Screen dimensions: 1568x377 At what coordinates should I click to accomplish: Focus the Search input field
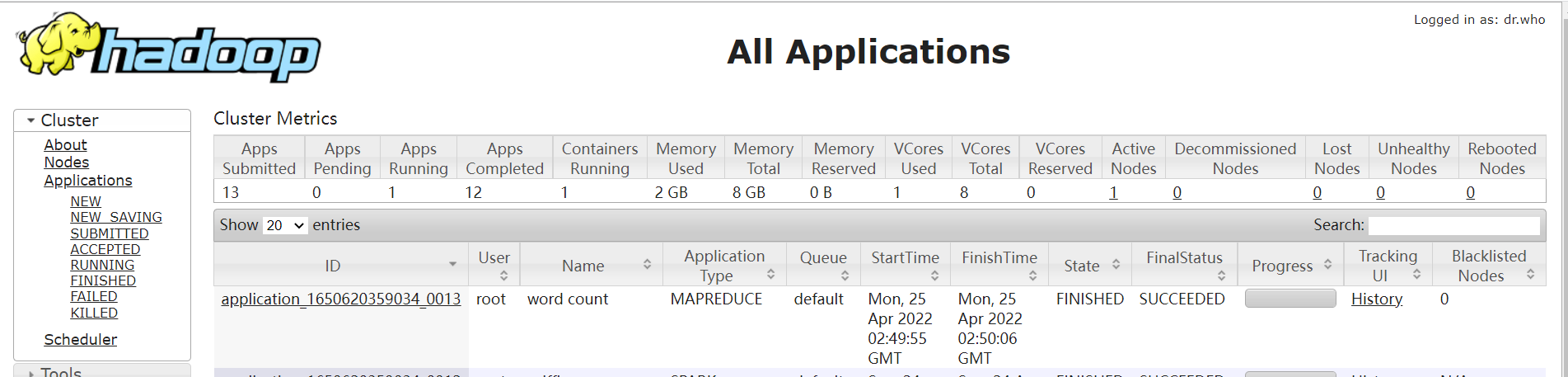click(x=1454, y=225)
